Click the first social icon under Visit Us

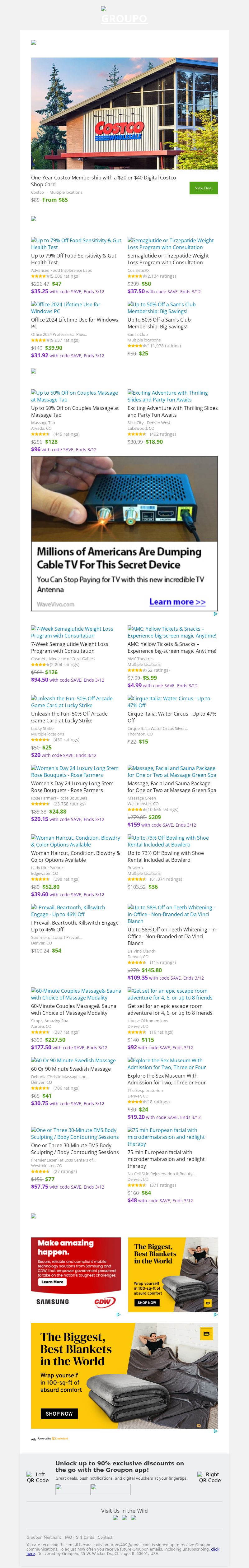(116, 1518)
